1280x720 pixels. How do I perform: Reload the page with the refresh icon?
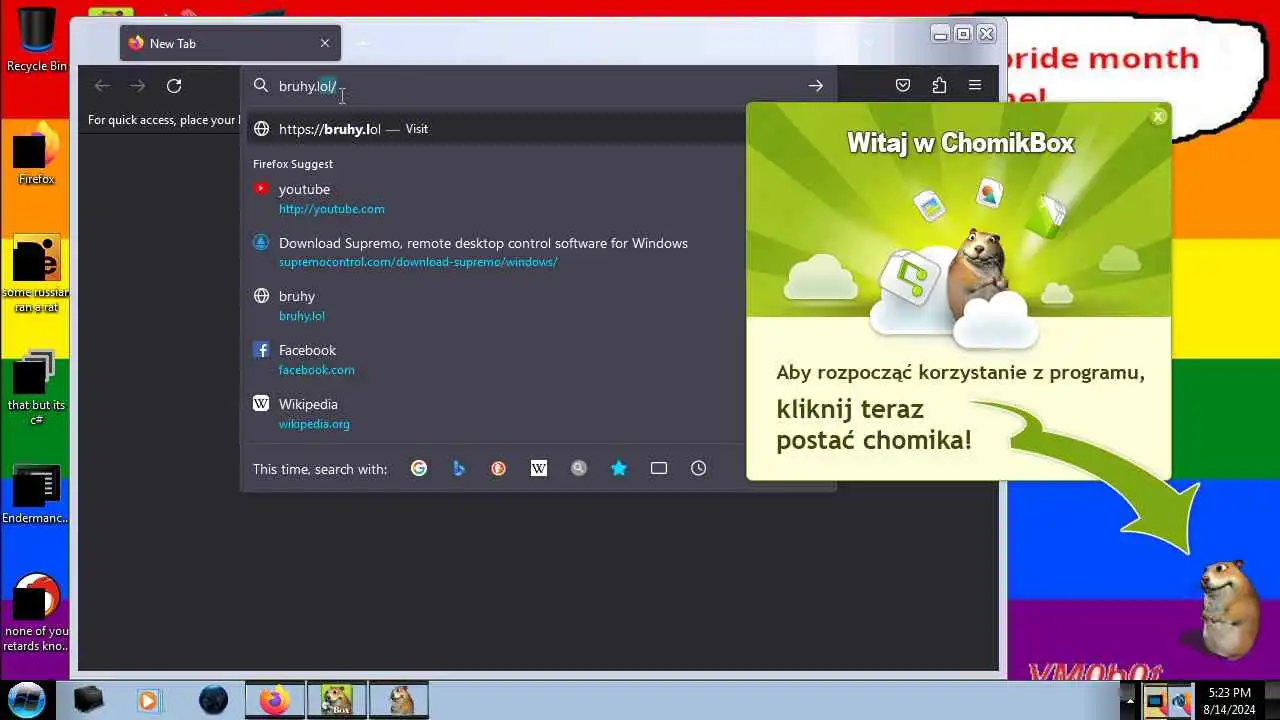(x=174, y=86)
